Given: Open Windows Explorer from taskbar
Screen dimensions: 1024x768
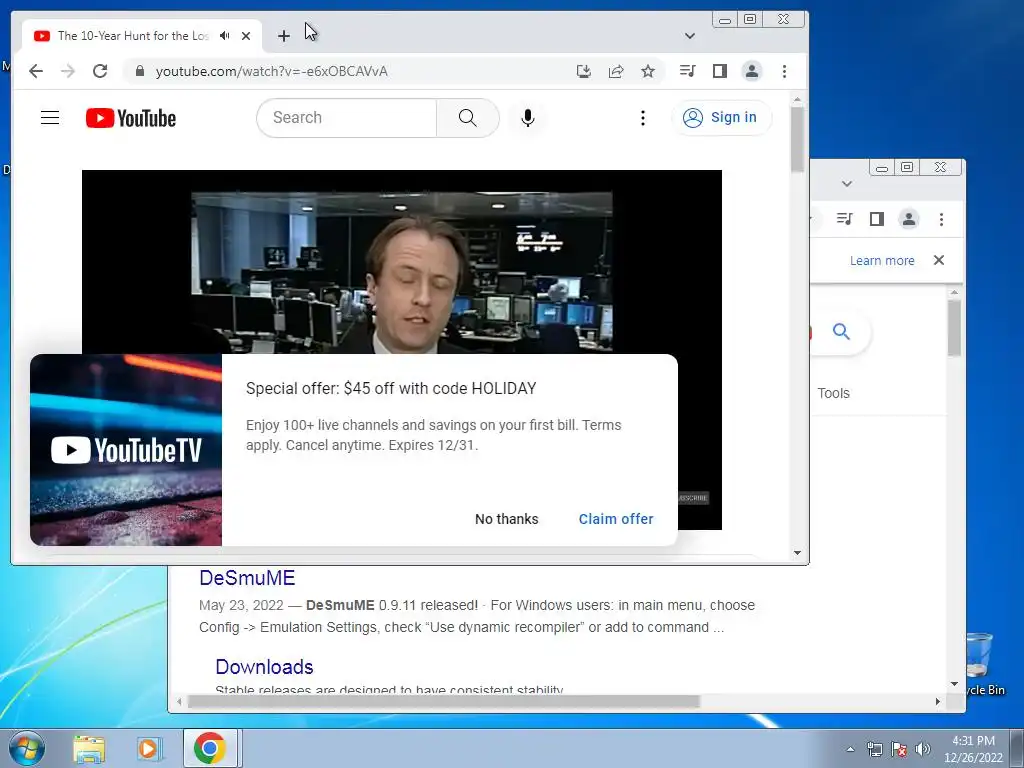Looking at the screenshot, I should (x=89, y=749).
